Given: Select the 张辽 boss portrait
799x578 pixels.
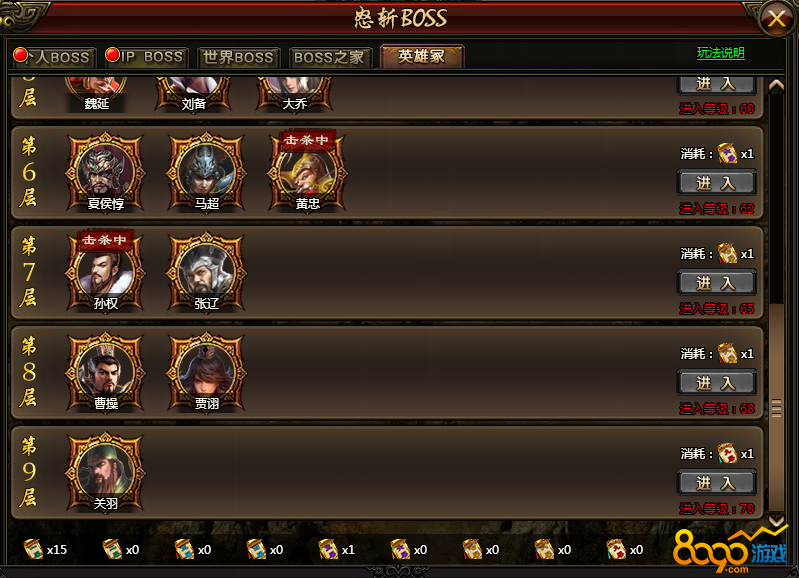Looking at the screenshot, I should 206,273.
